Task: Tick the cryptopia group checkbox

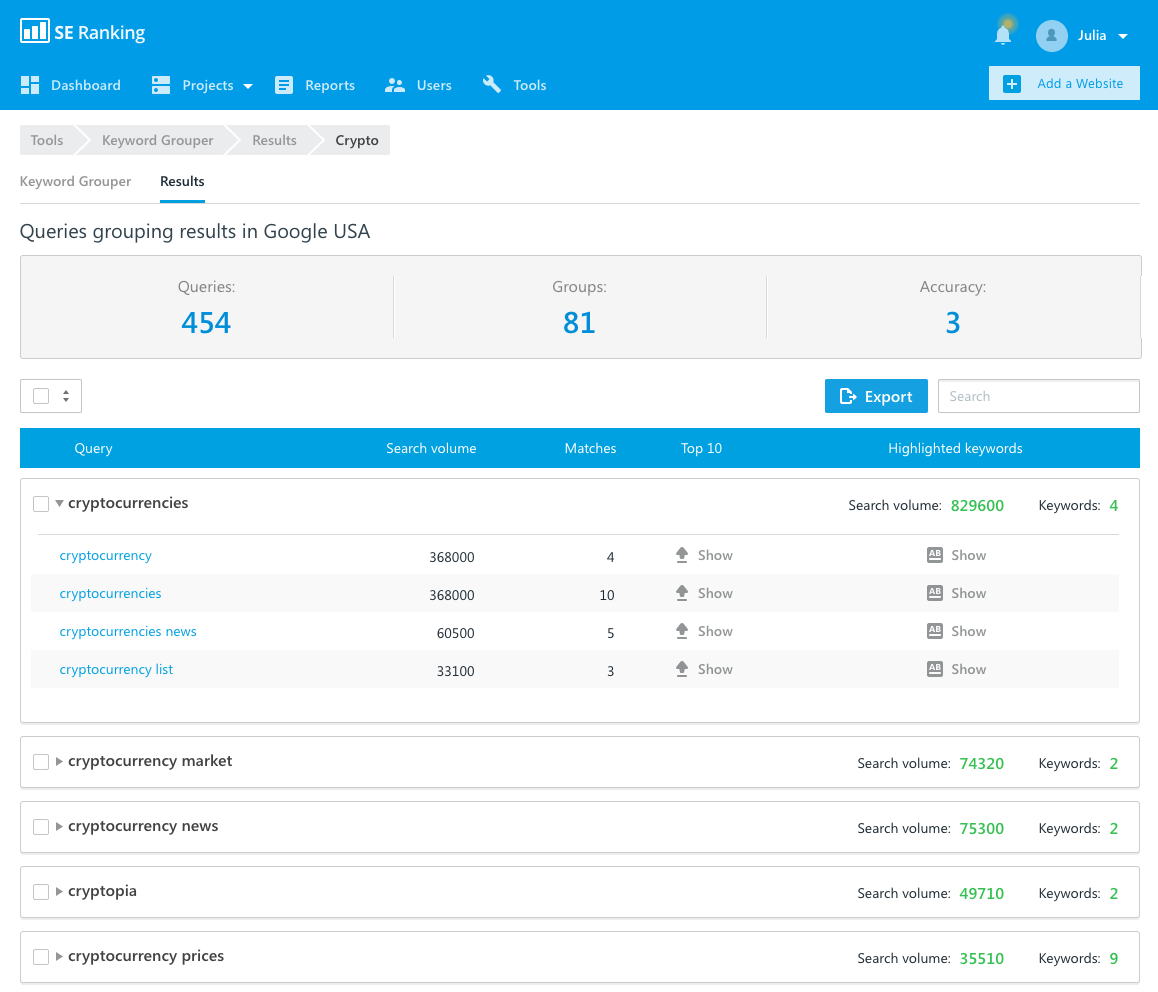Action: pos(41,892)
